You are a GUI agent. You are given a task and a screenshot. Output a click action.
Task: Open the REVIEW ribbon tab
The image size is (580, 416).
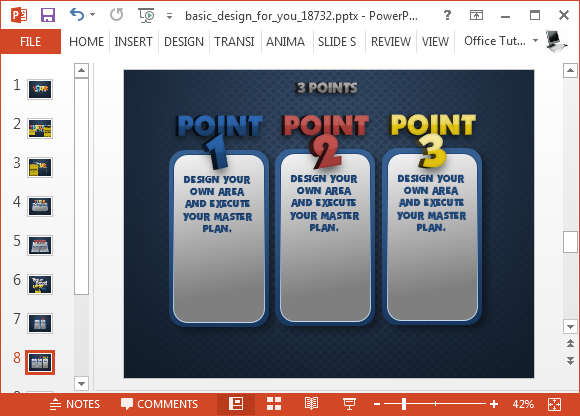[x=391, y=41]
